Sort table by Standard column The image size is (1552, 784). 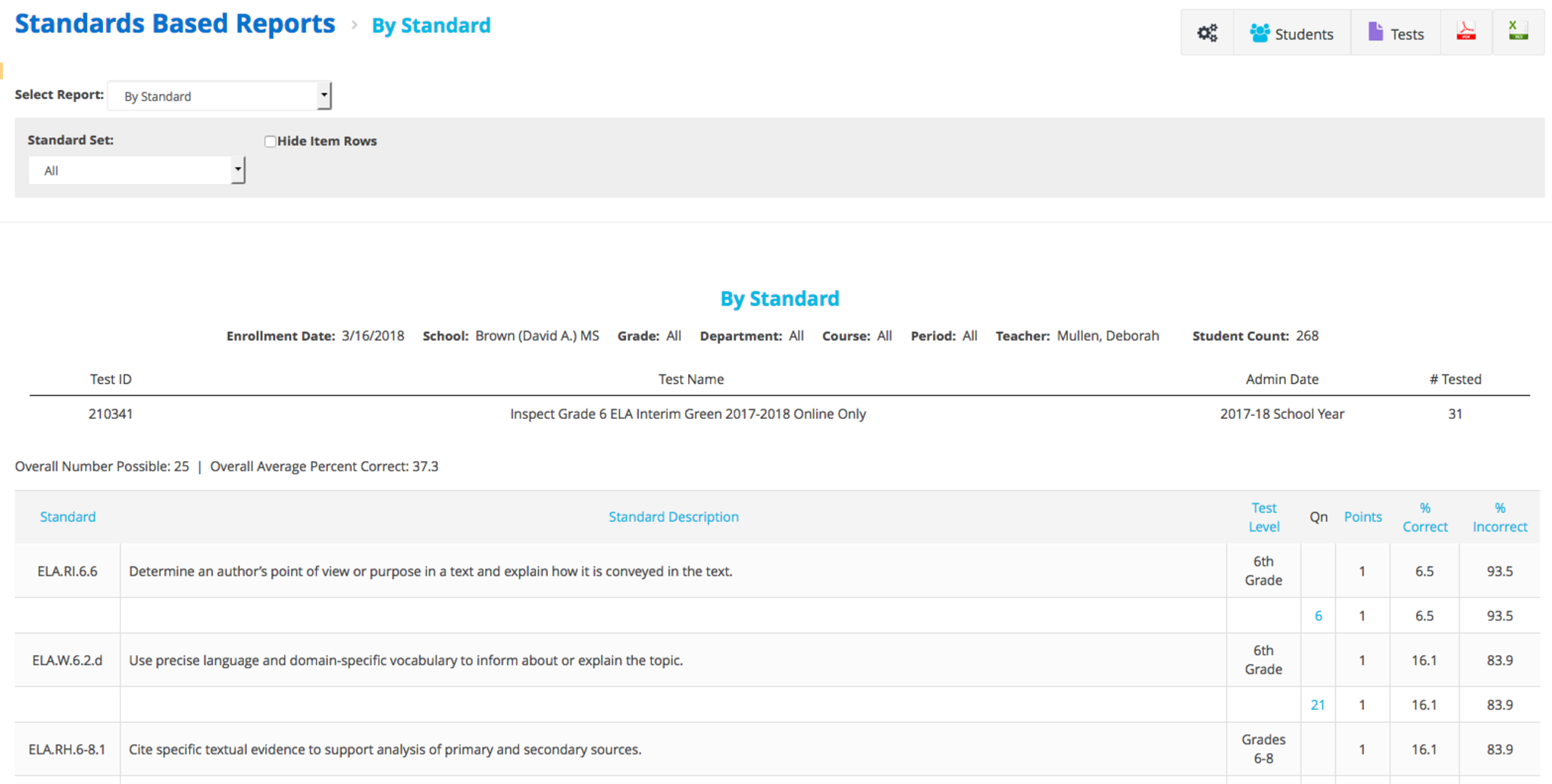coord(67,517)
